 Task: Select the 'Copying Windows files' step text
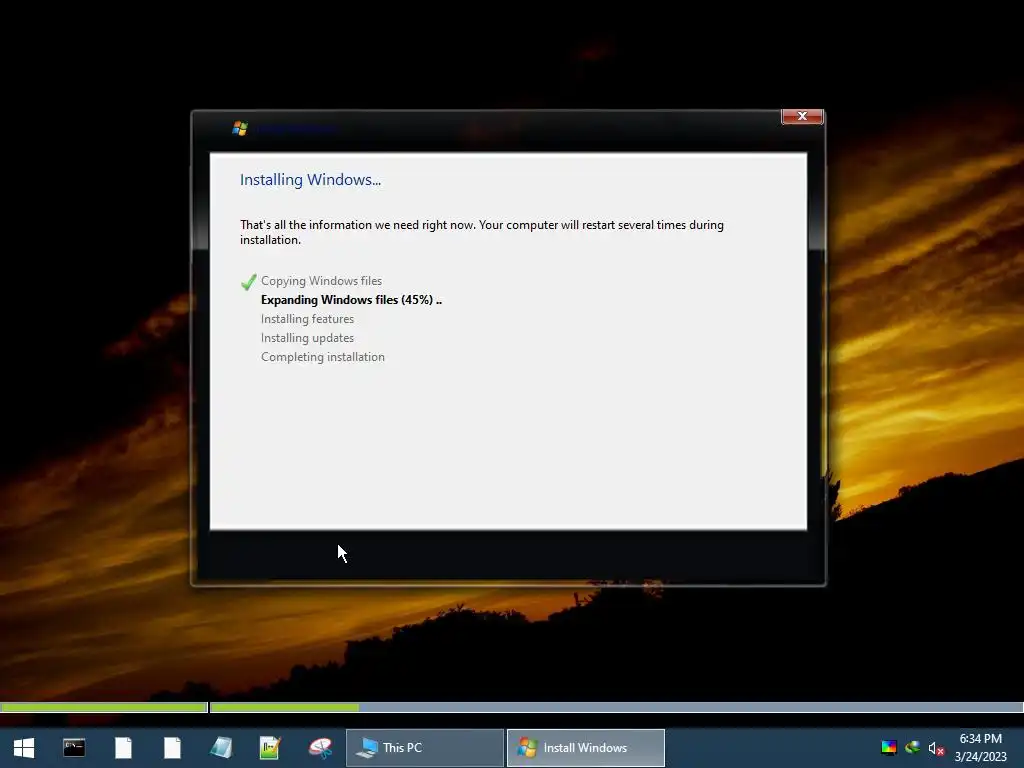tap(321, 281)
